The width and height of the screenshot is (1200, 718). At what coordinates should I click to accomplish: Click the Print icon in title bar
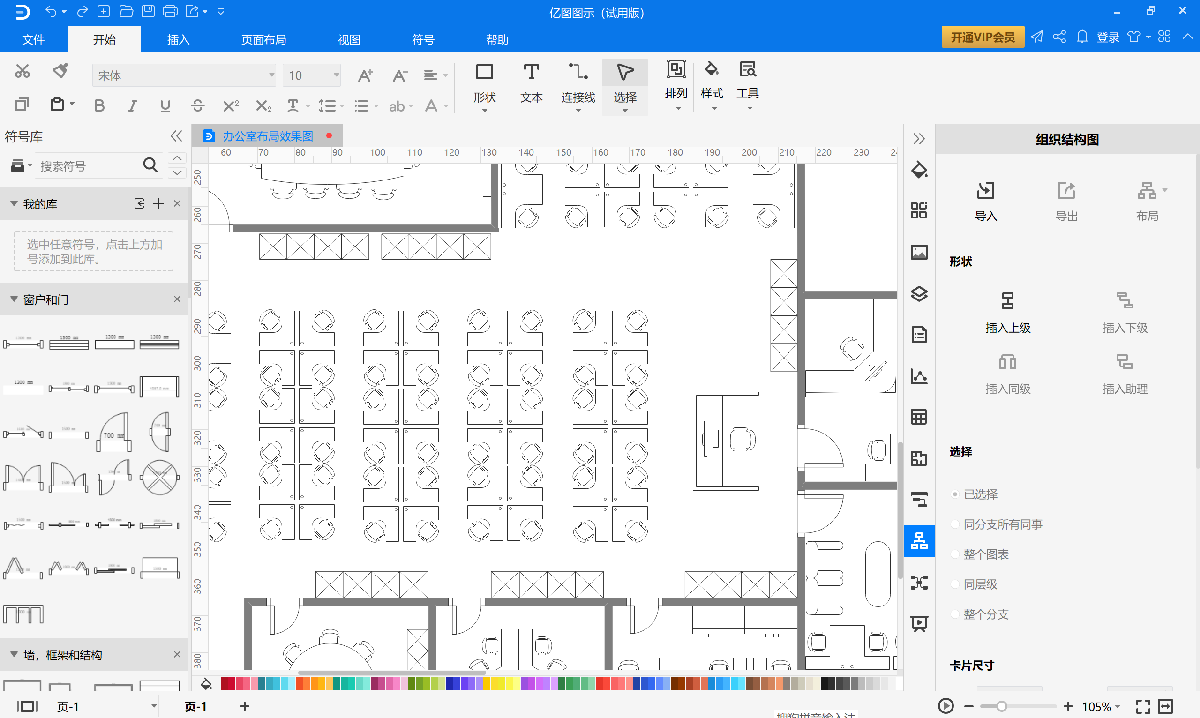pyautogui.click(x=170, y=12)
